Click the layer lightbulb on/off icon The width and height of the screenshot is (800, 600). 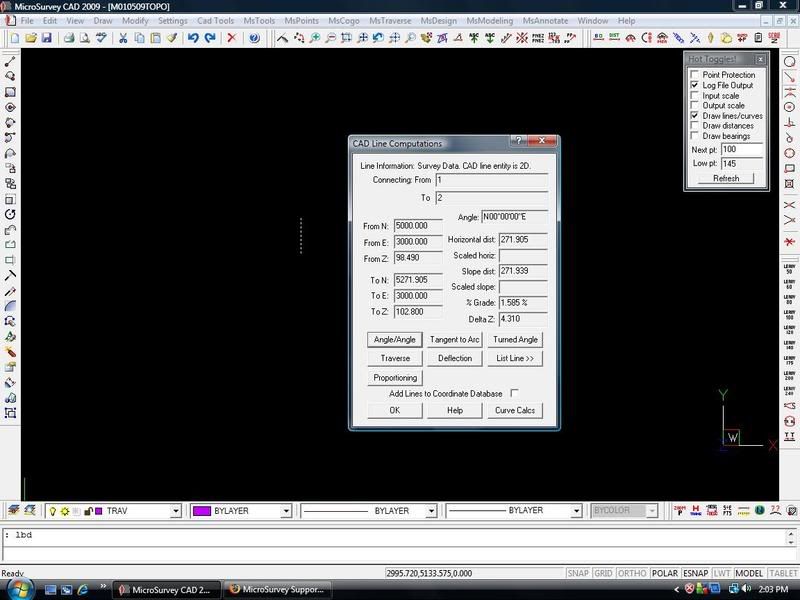point(53,511)
